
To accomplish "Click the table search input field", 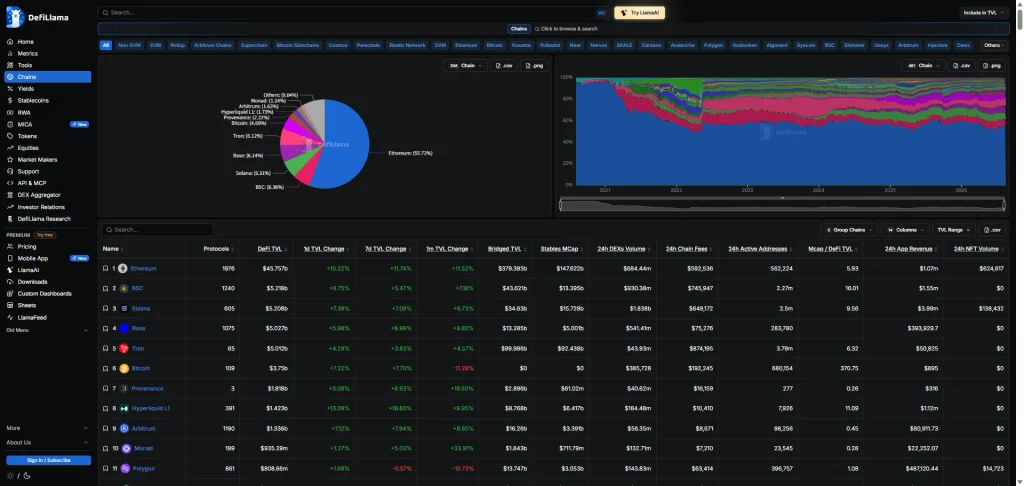I will coord(157,230).
